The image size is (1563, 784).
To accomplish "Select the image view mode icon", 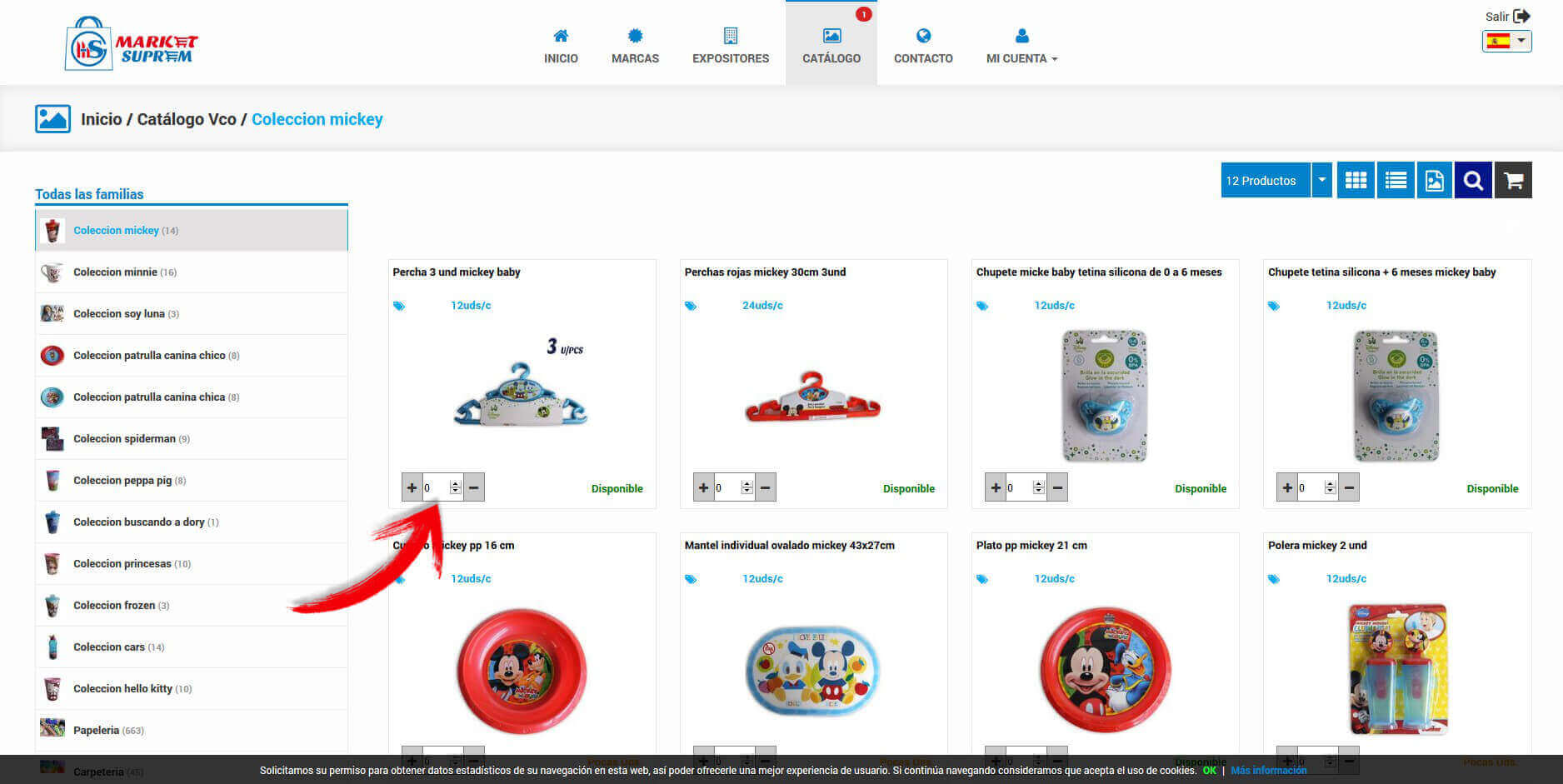I will pyautogui.click(x=1434, y=181).
